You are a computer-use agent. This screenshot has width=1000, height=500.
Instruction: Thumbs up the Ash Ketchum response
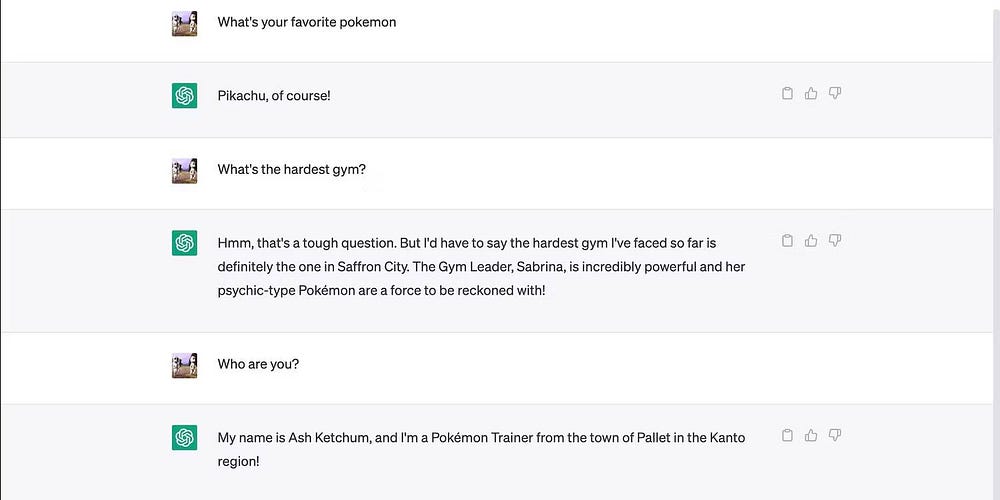[811, 436]
